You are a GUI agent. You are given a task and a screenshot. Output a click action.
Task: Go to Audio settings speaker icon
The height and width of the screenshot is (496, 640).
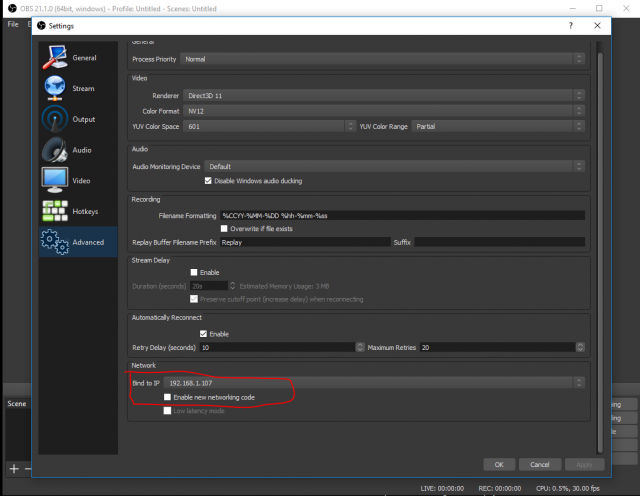point(55,150)
